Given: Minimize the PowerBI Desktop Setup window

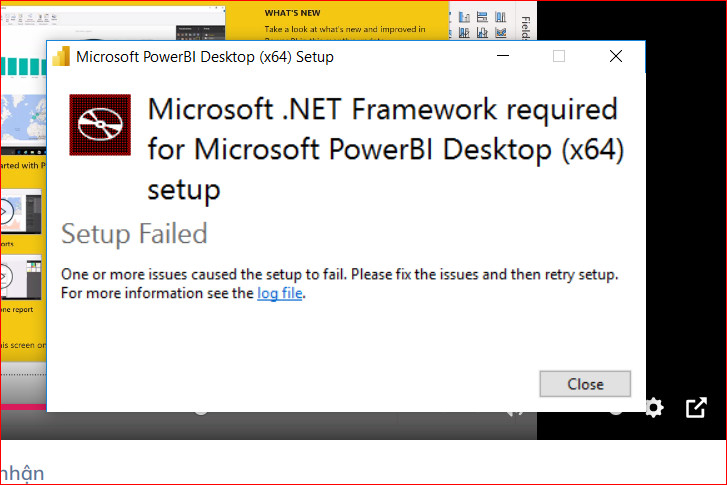Looking at the screenshot, I should (x=503, y=56).
